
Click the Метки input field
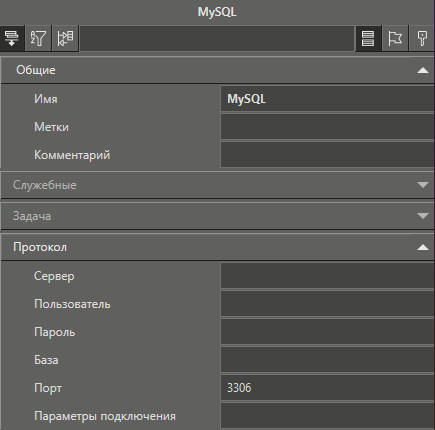tap(327, 127)
